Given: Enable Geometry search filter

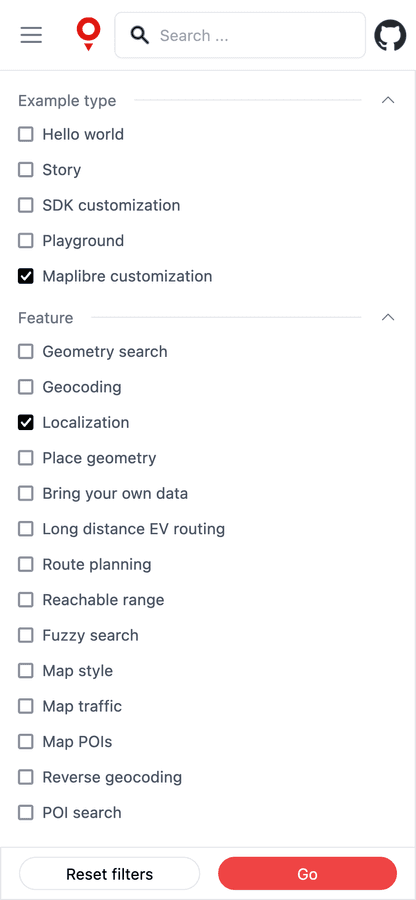Looking at the screenshot, I should coord(26,352).
